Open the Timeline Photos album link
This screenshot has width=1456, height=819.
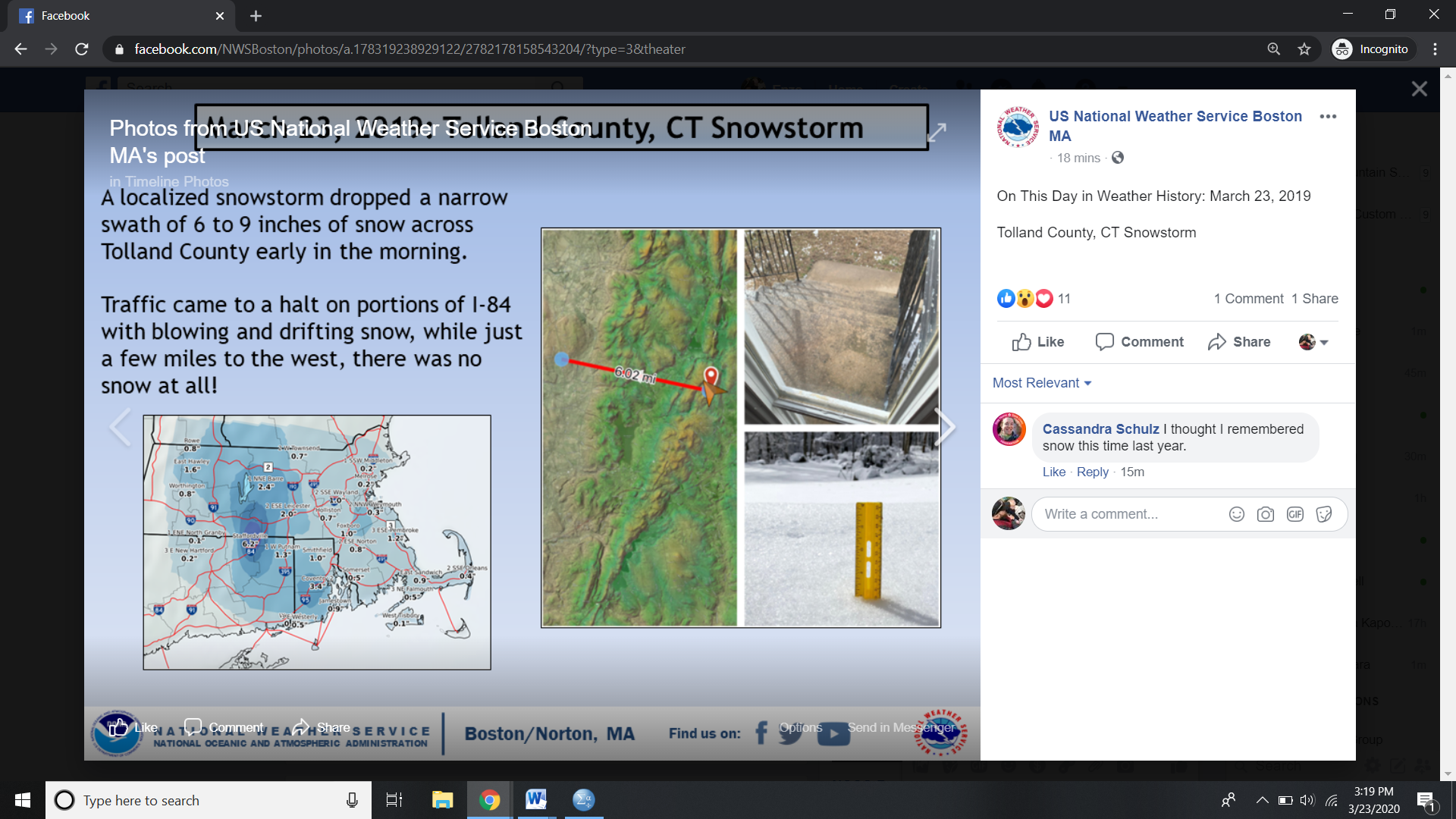[177, 181]
